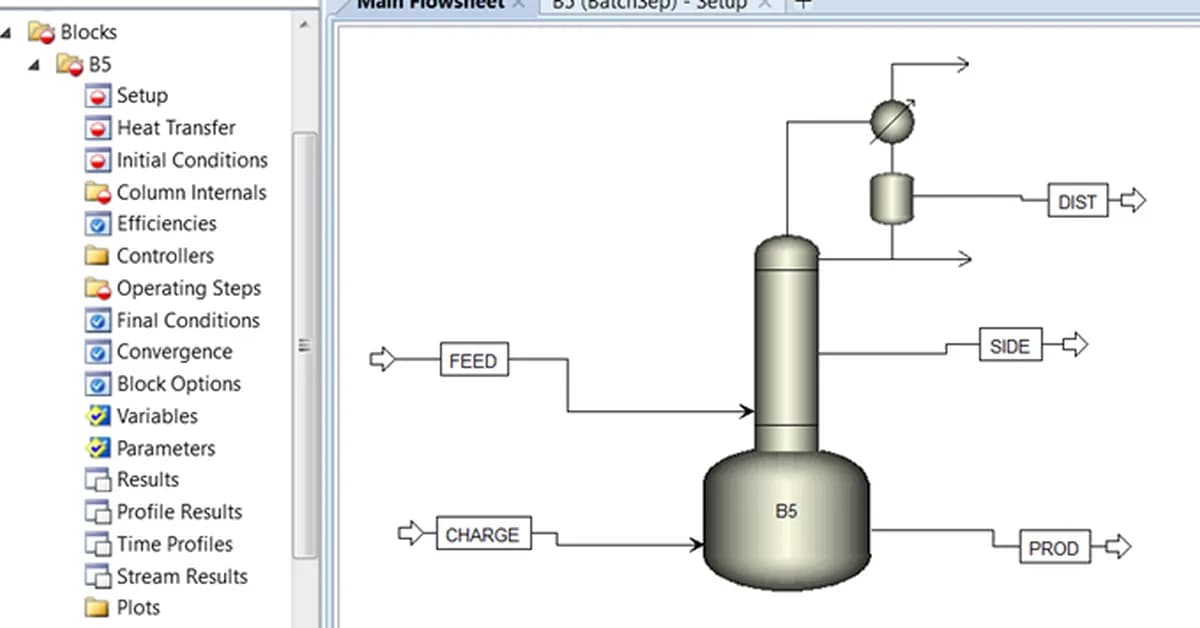Screen dimensions: 1200x628
Task: Open the Heat Transfer input form
Action: (x=172, y=127)
